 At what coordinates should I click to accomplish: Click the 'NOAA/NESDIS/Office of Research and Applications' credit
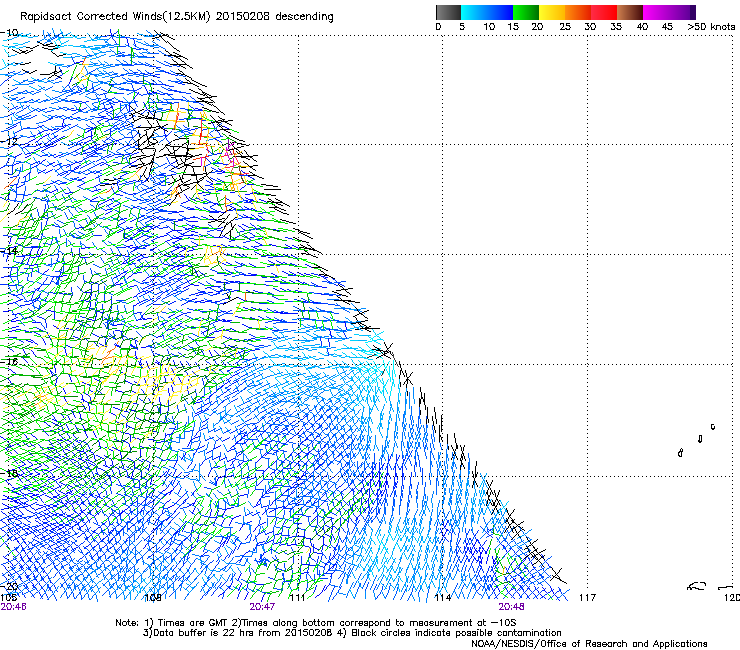[x=589, y=644]
